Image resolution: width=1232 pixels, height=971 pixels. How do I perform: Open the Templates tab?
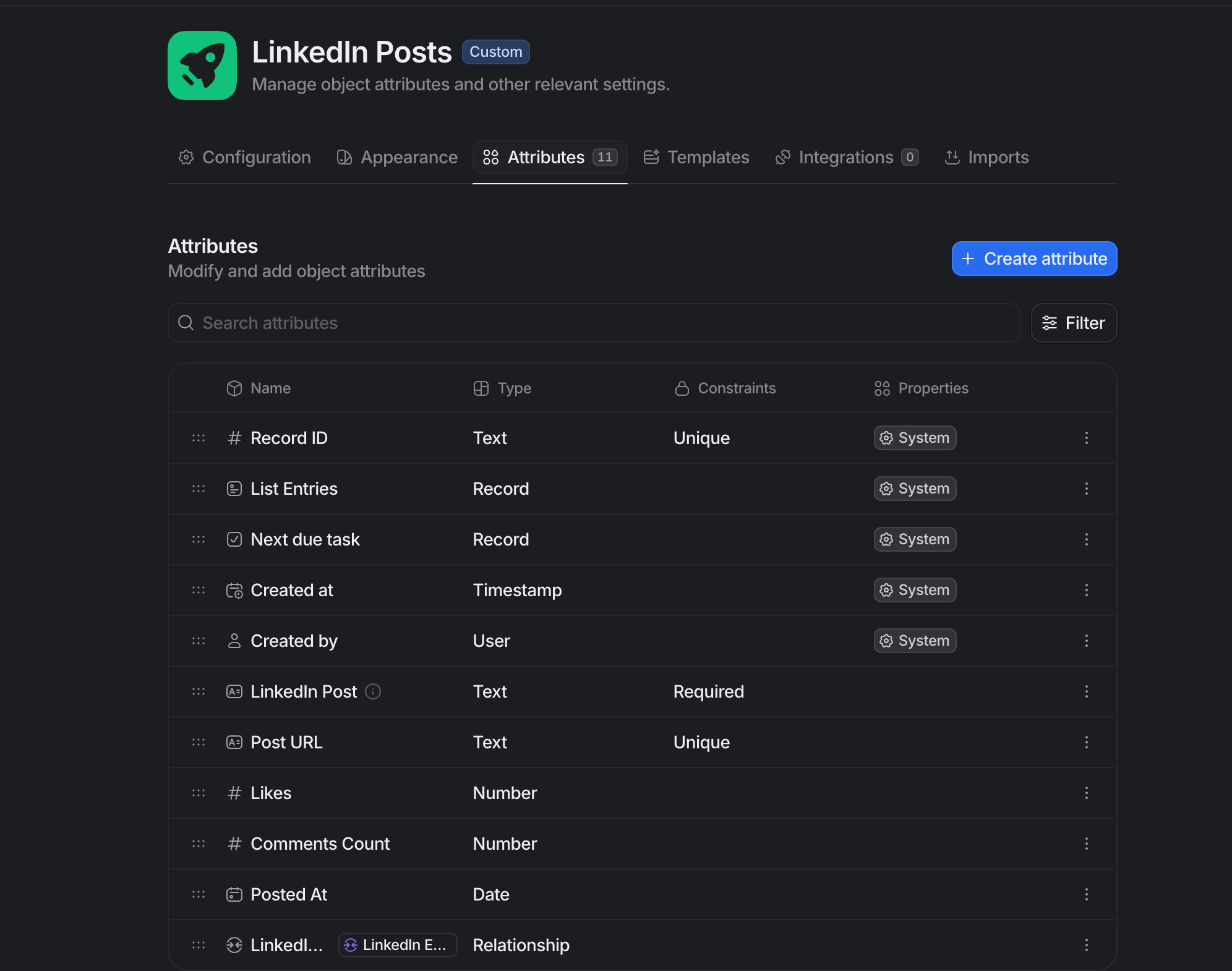click(x=696, y=157)
